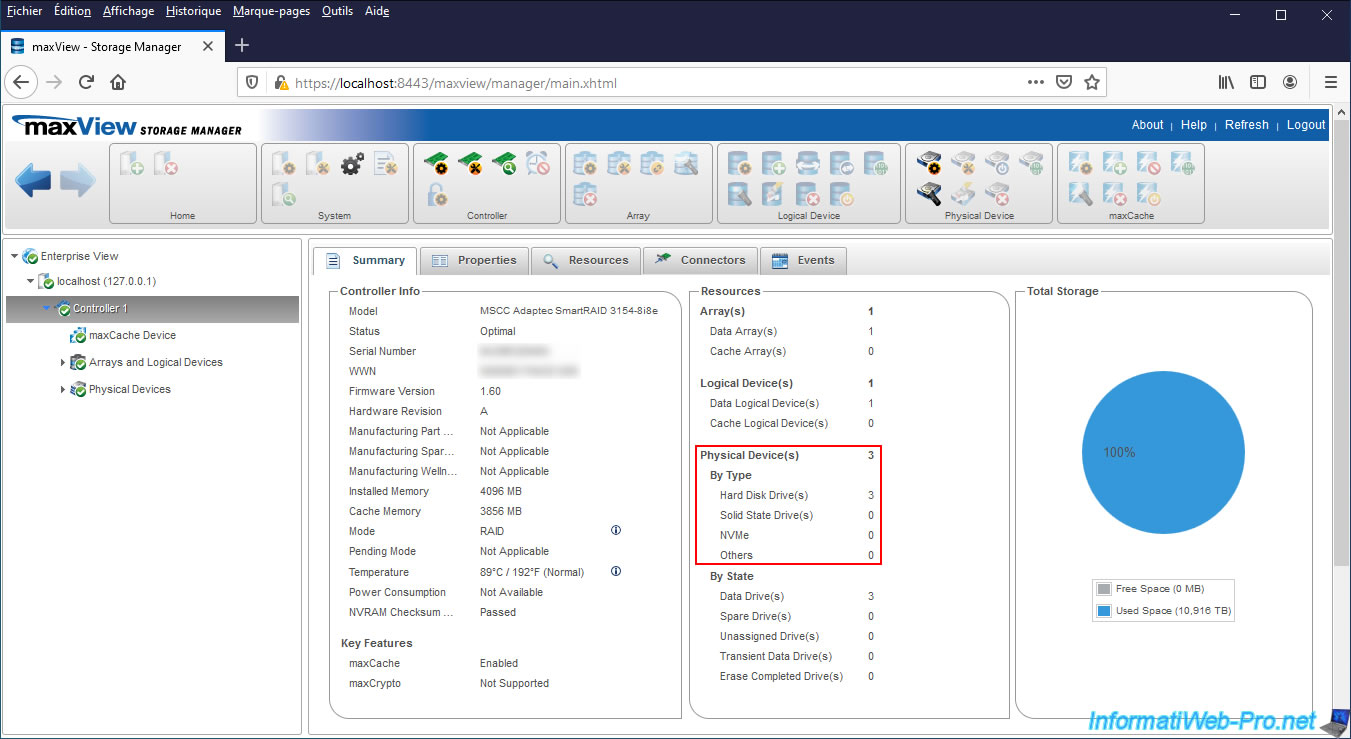Click the blue back navigation arrow in maxView
This screenshot has height=739, width=1351.
click(33, 182)
